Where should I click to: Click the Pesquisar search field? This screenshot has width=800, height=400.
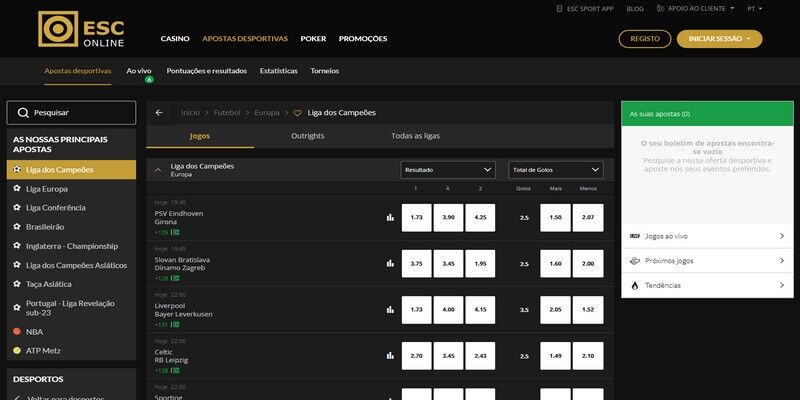coord(71,113)
